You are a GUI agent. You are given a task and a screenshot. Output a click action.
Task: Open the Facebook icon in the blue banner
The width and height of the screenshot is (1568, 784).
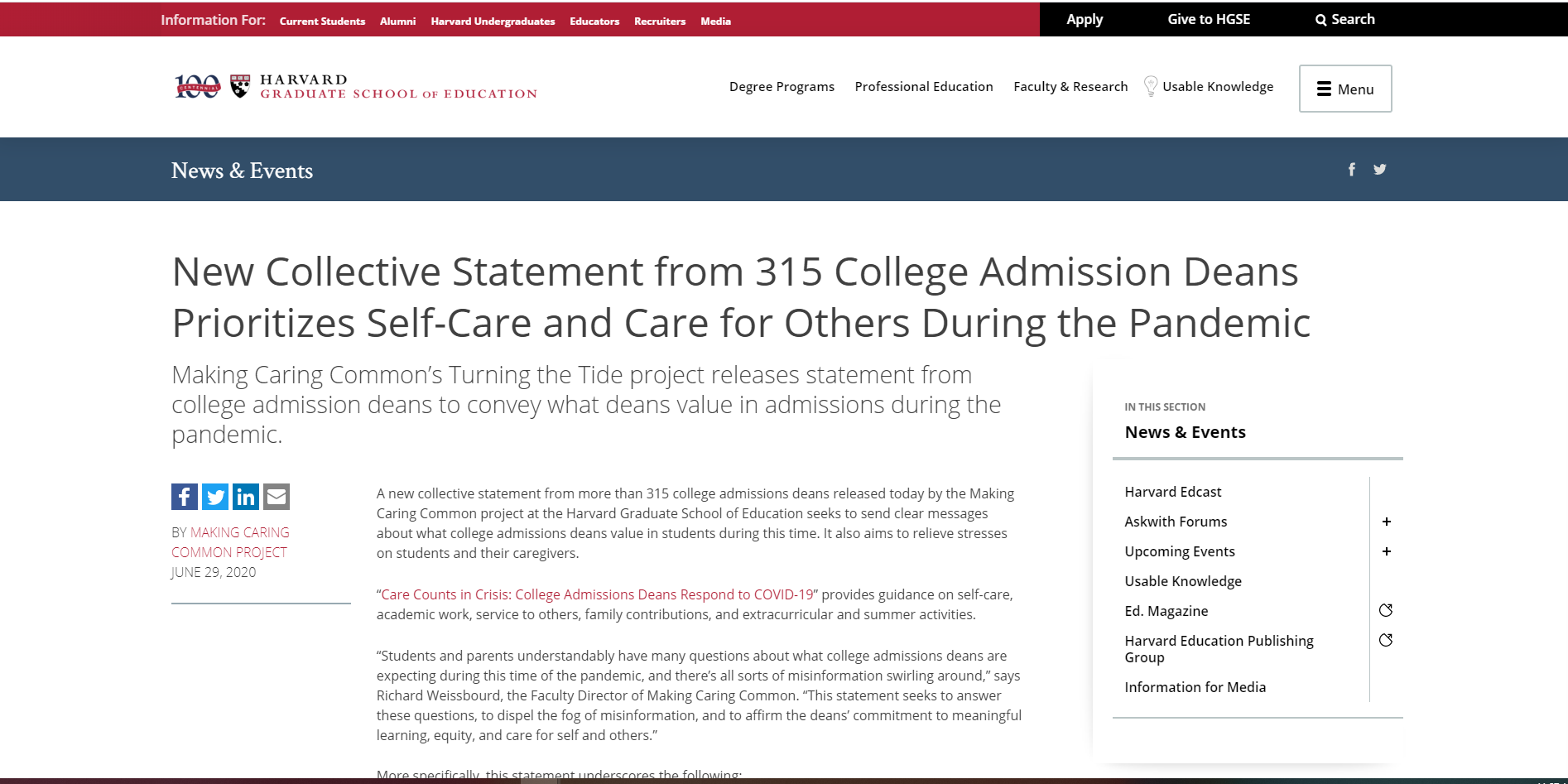point(1351,169)
